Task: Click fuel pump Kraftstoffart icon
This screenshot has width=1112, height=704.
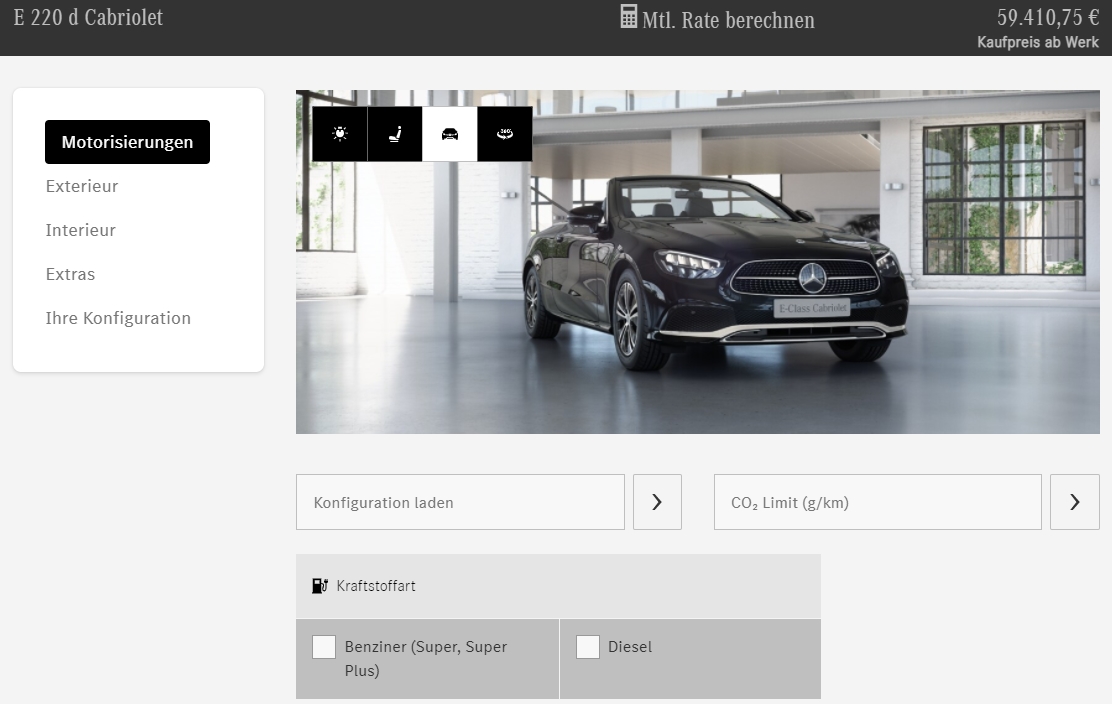Action: (320, 586)
